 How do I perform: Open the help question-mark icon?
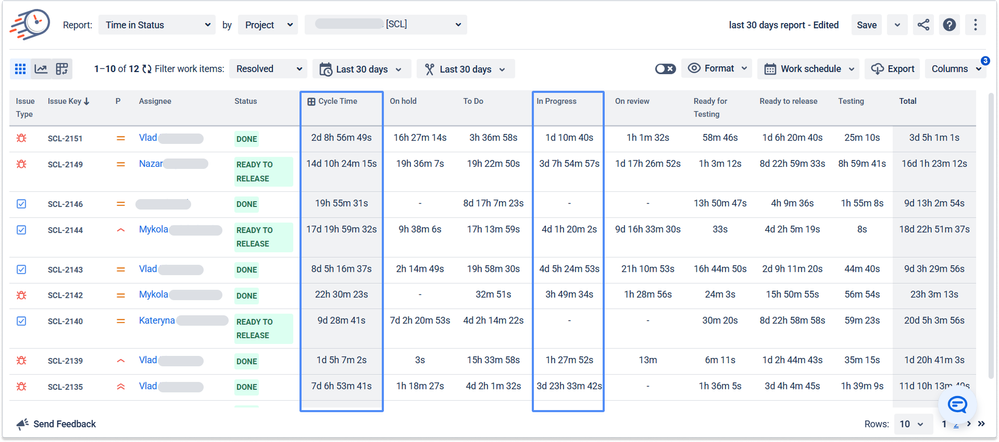tap(949, 25)
